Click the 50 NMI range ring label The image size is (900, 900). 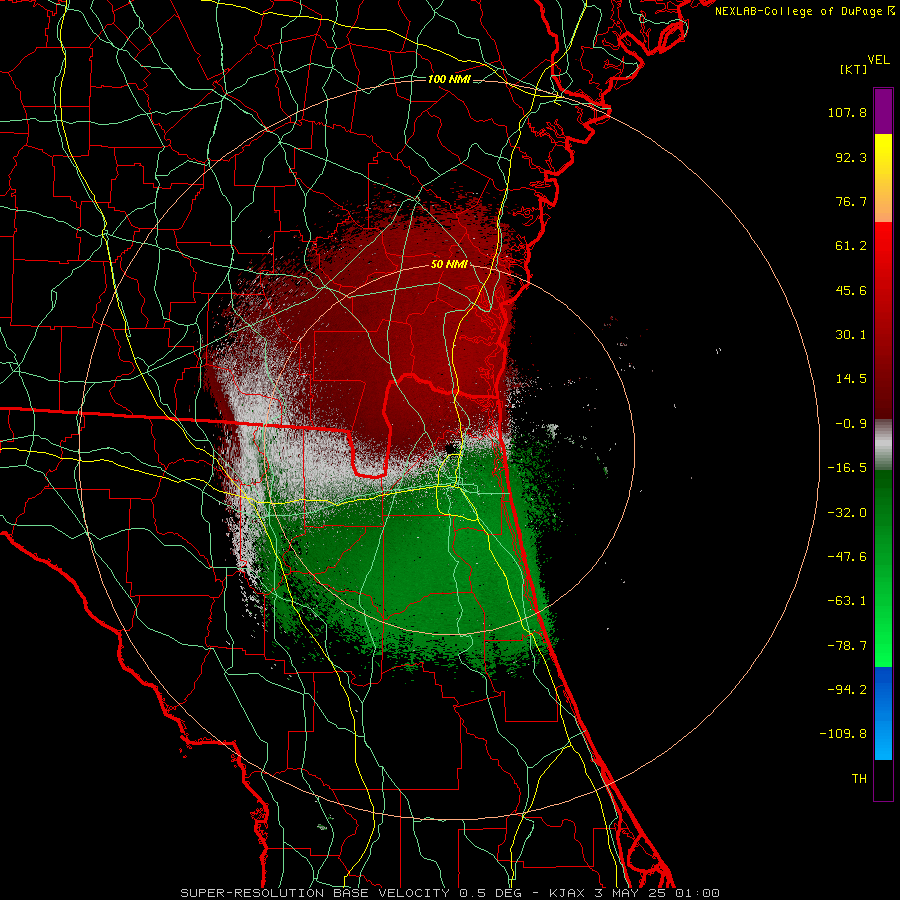(x=449, y=265)
